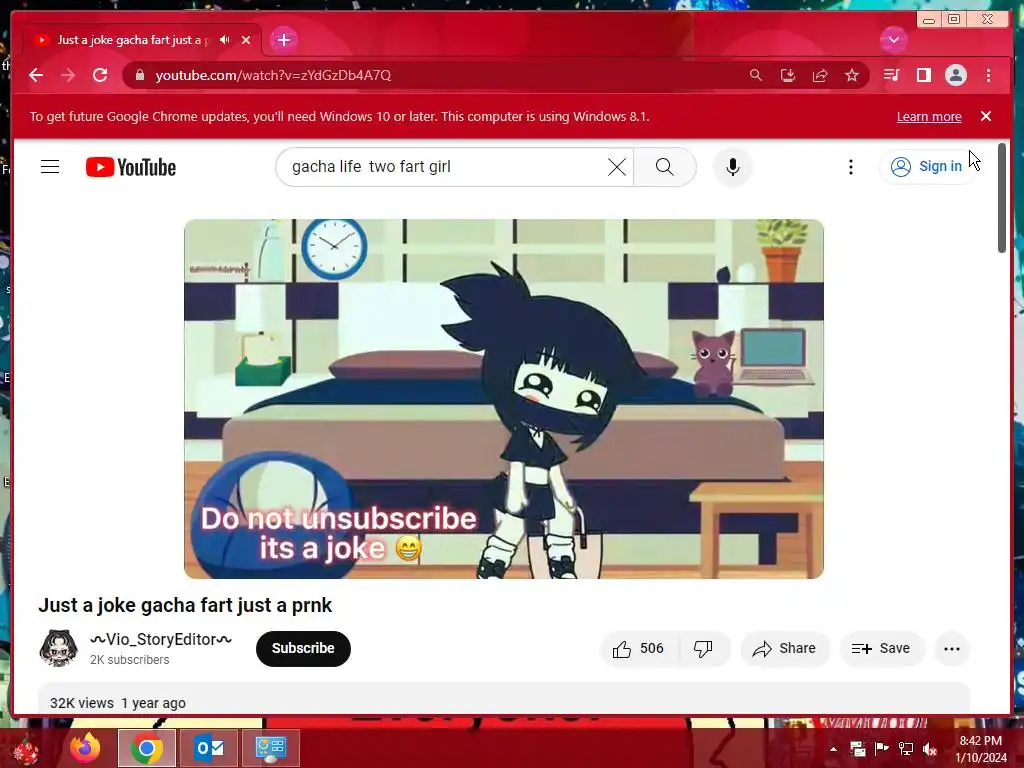Open Outlook from the taskbar

click(x=209, y=748)
